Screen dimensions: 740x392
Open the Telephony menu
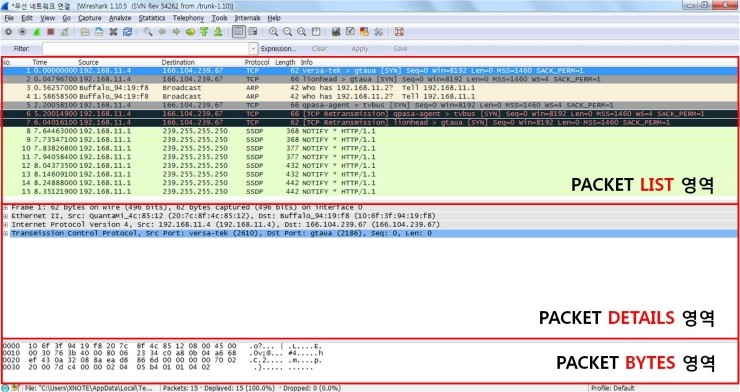click(188, 18)
